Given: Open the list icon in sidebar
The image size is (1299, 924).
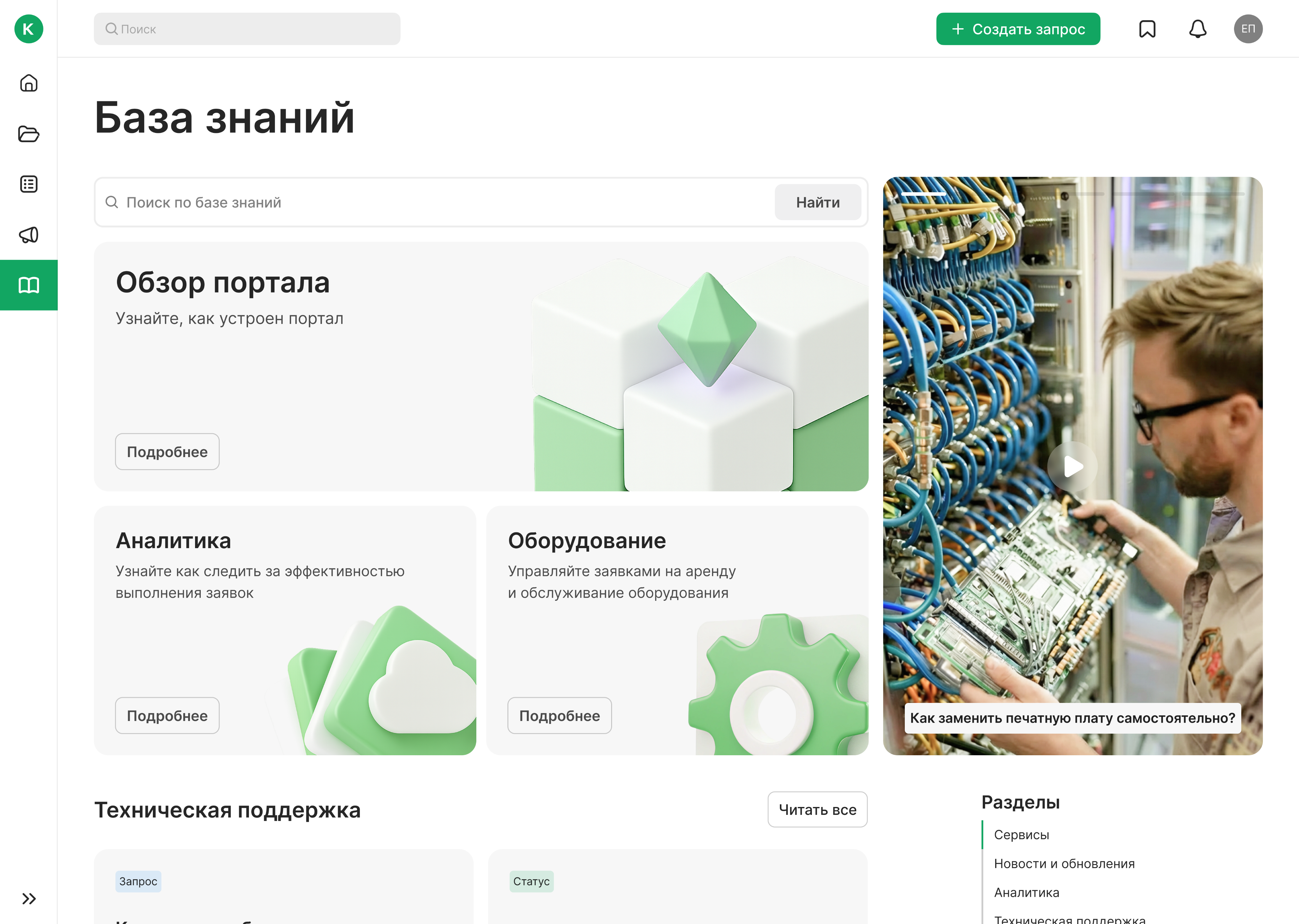Looking at the screenshot, I should click(29, 184).
